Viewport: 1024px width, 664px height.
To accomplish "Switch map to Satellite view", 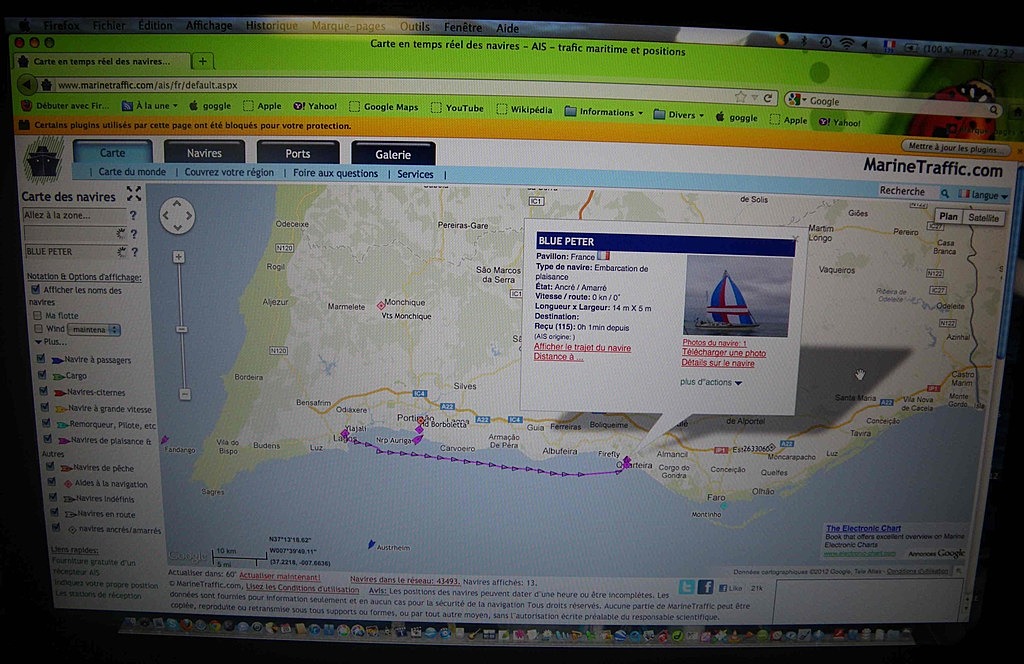I will point(984,217).
